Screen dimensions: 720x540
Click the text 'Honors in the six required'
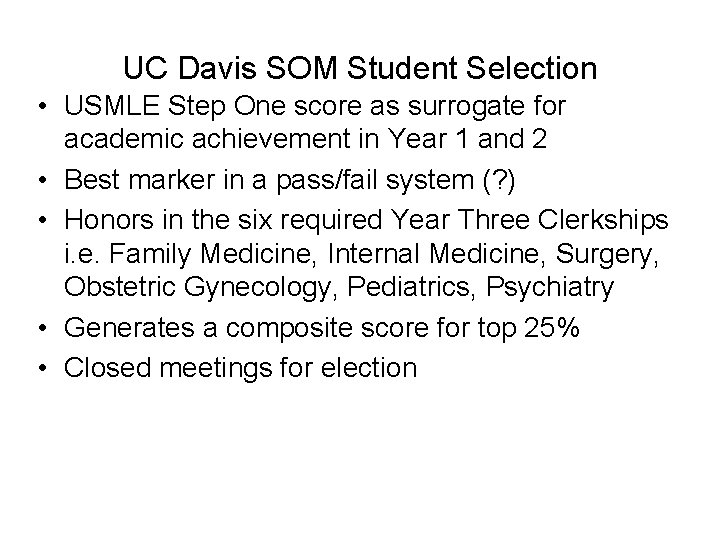pos(223,220)
